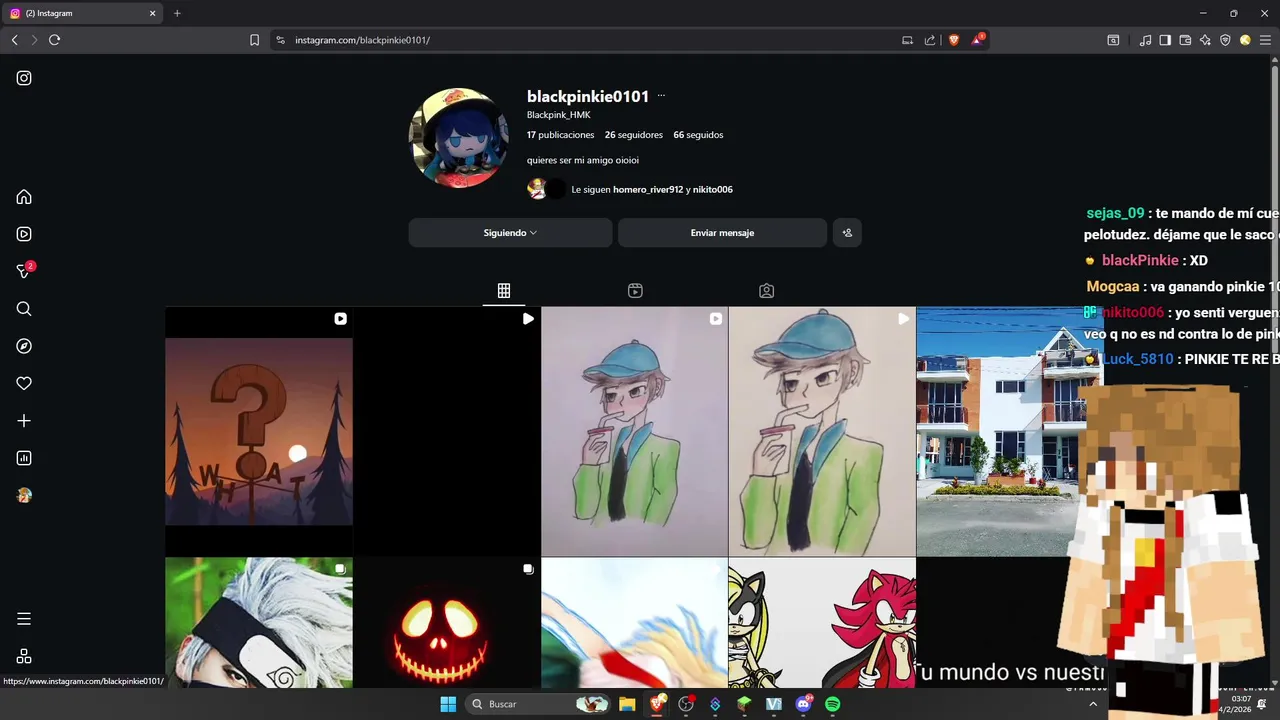Switch to the posts grid tab
Image resolution: width=1280 pixels, height=720 pixels.
(x=504, y=291)
